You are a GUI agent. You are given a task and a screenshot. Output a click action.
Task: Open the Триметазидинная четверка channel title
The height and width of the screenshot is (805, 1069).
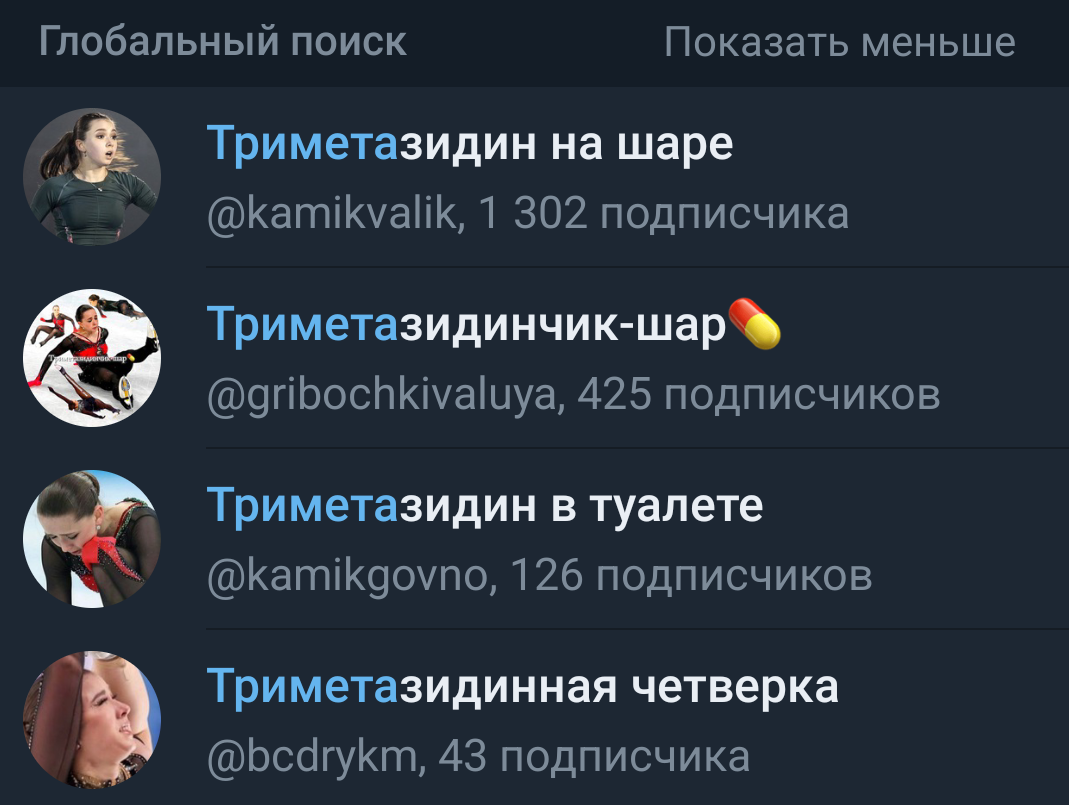pyautogui.click(x=523, y=686)
